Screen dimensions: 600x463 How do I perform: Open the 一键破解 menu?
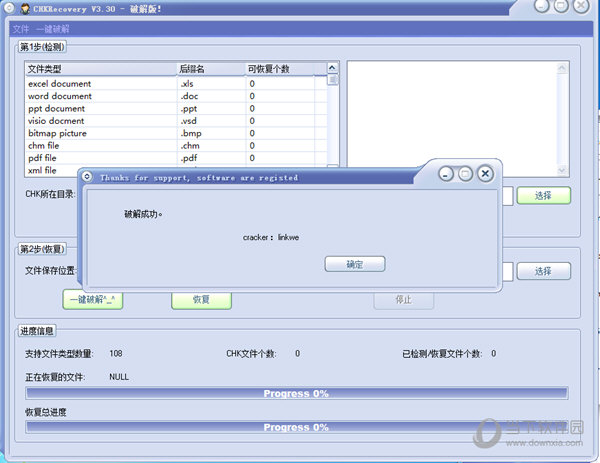53,29
